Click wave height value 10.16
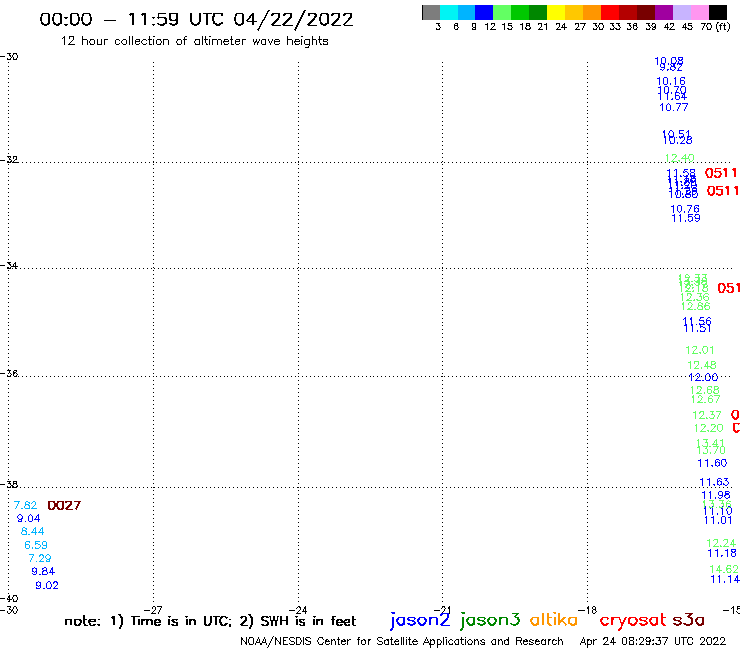 tap(671, 81)
